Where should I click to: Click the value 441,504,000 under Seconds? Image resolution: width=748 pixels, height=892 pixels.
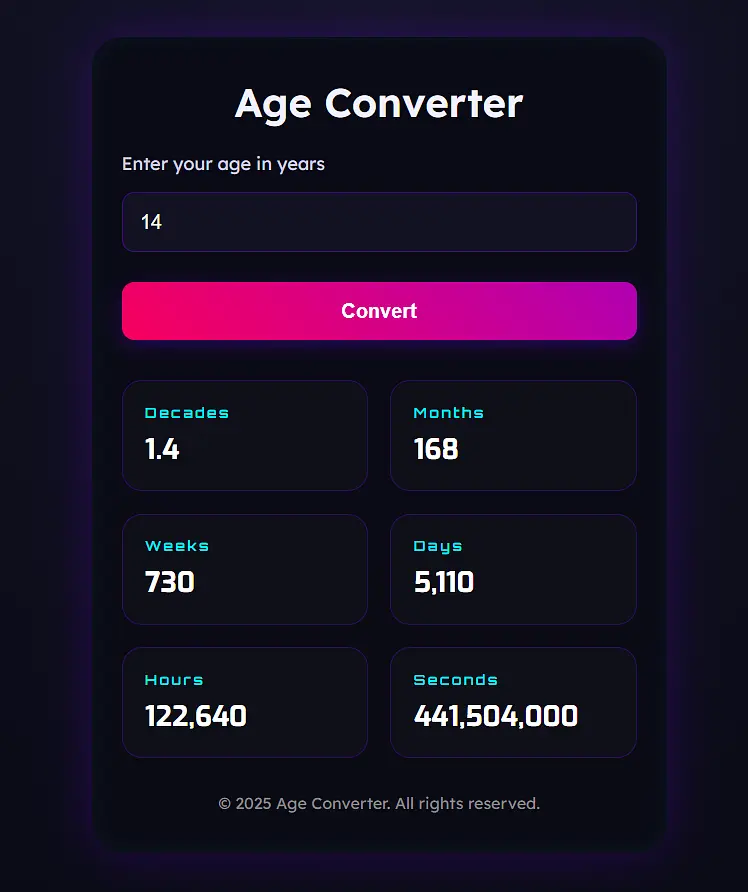495,716
